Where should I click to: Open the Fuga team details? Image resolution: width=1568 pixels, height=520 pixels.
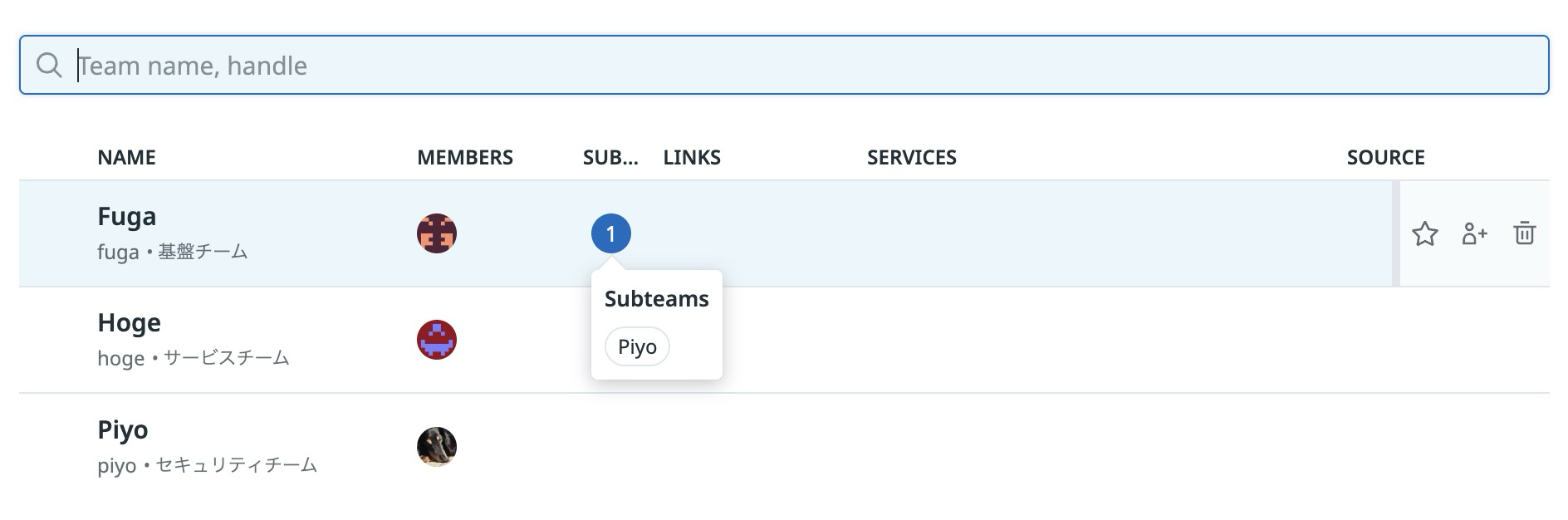(x=126, y=216)
